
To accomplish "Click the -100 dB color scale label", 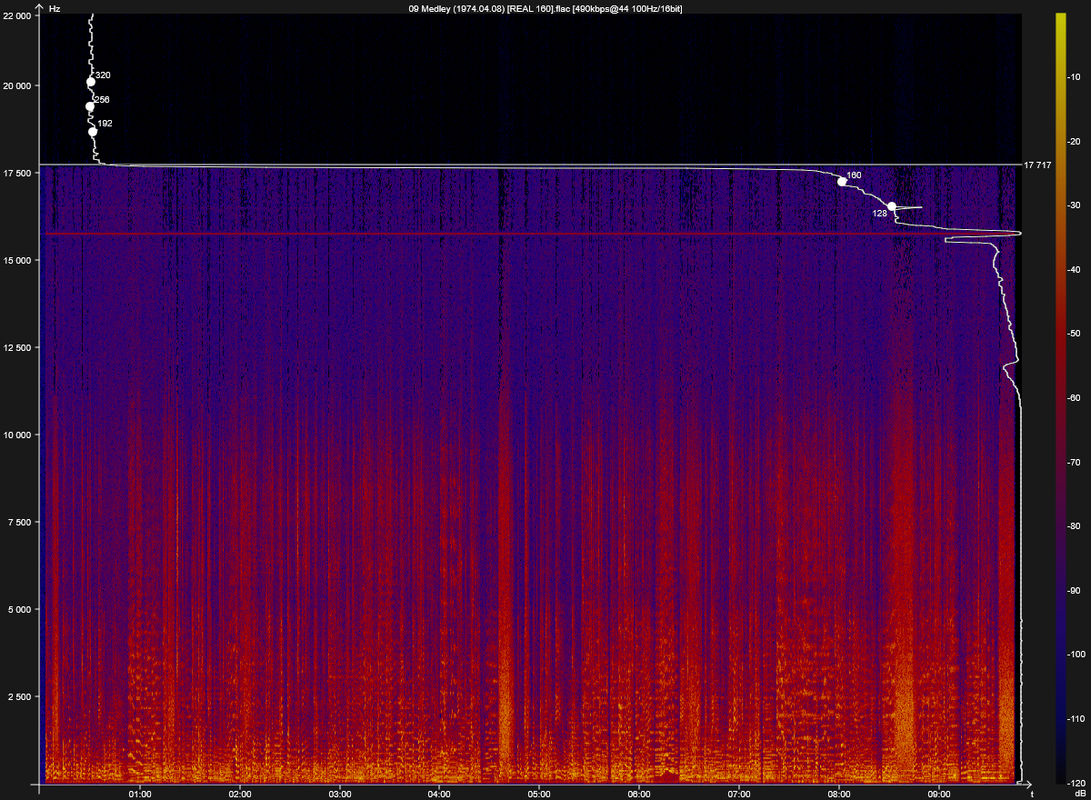I will point(1076,654).
